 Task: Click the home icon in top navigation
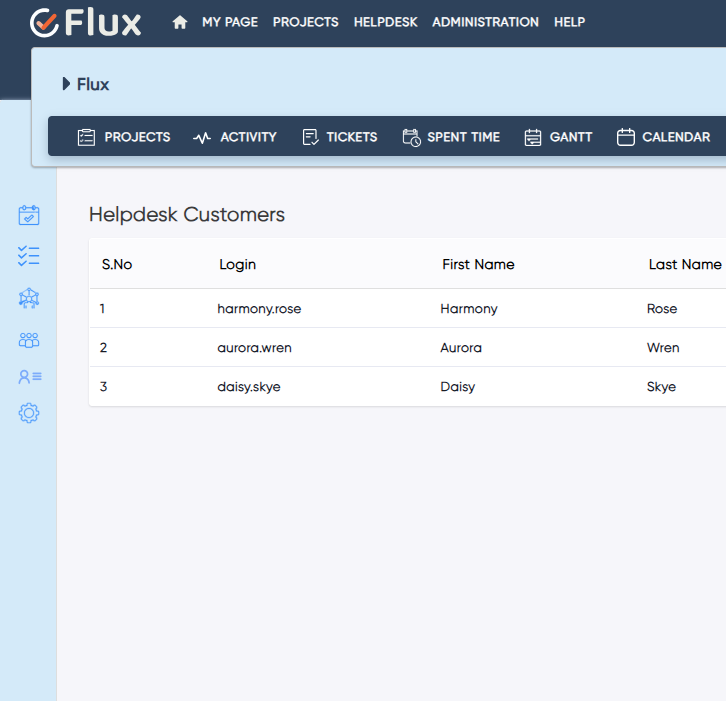point(180,22)
